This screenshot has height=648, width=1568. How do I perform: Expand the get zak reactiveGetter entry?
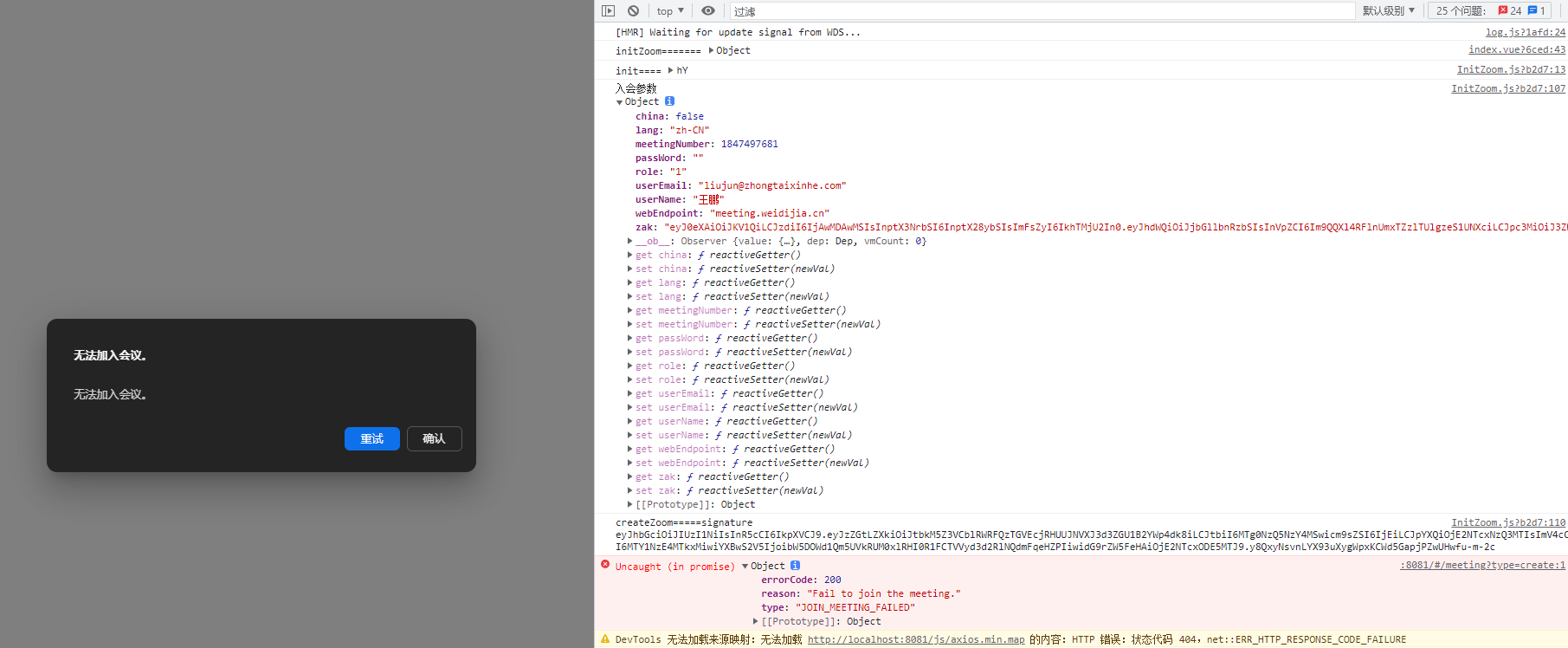(629, 476)
